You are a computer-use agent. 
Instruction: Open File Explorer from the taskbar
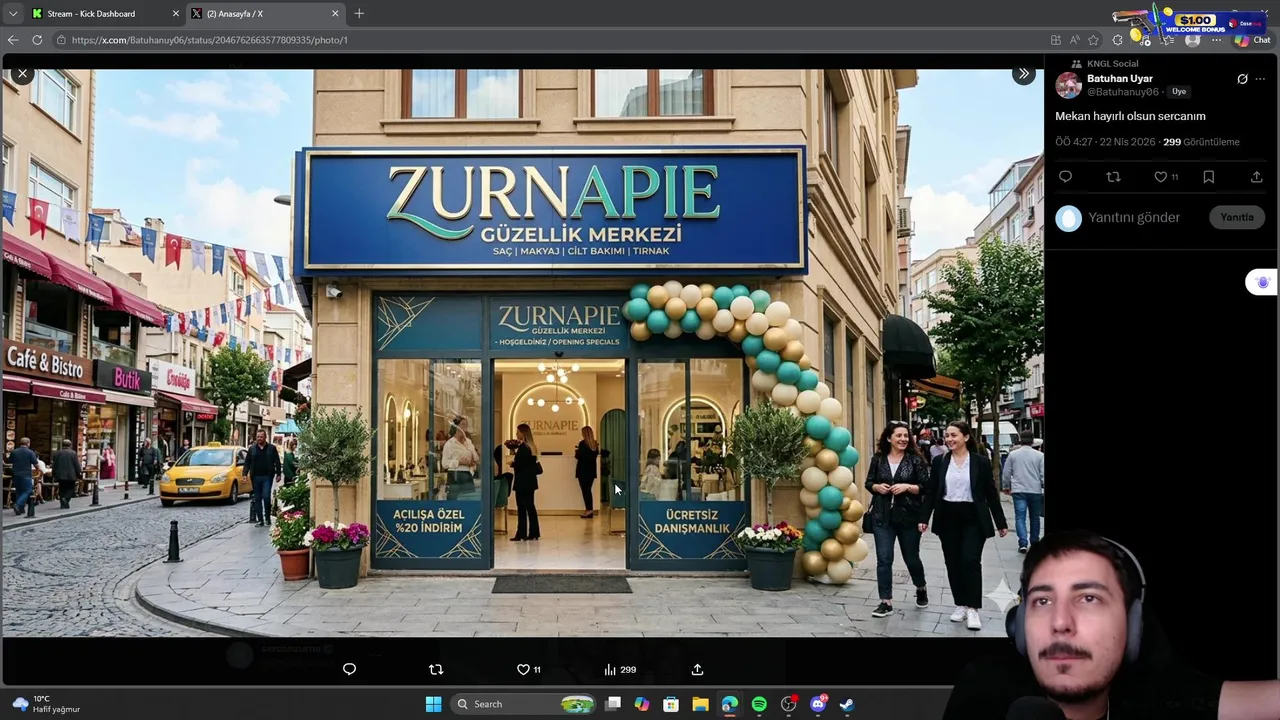pos(700,704)
